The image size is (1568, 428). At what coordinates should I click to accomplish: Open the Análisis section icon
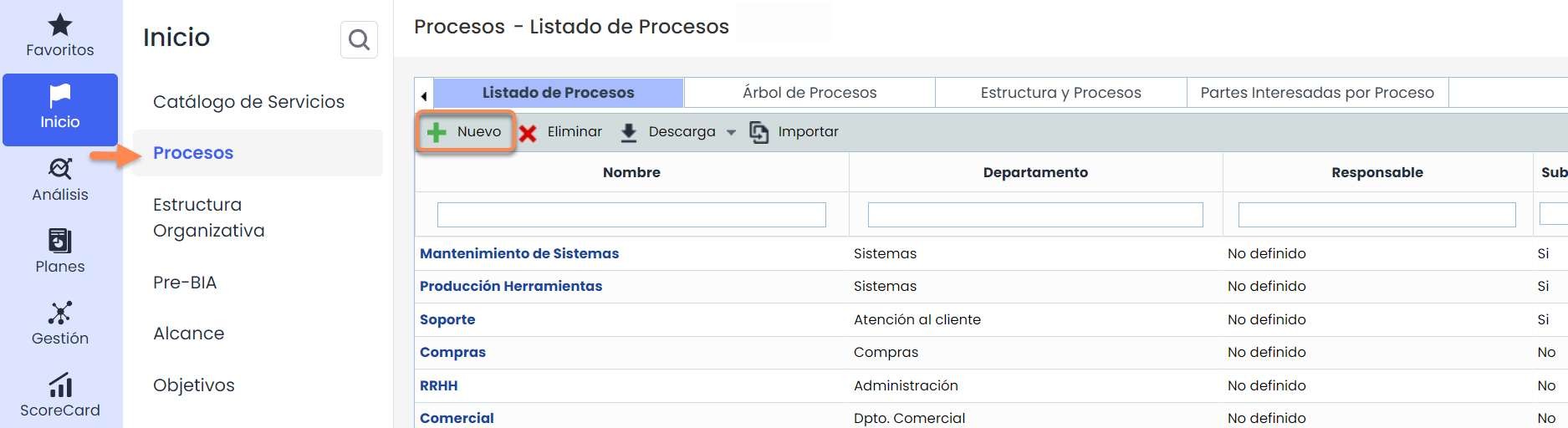[59, 169]
